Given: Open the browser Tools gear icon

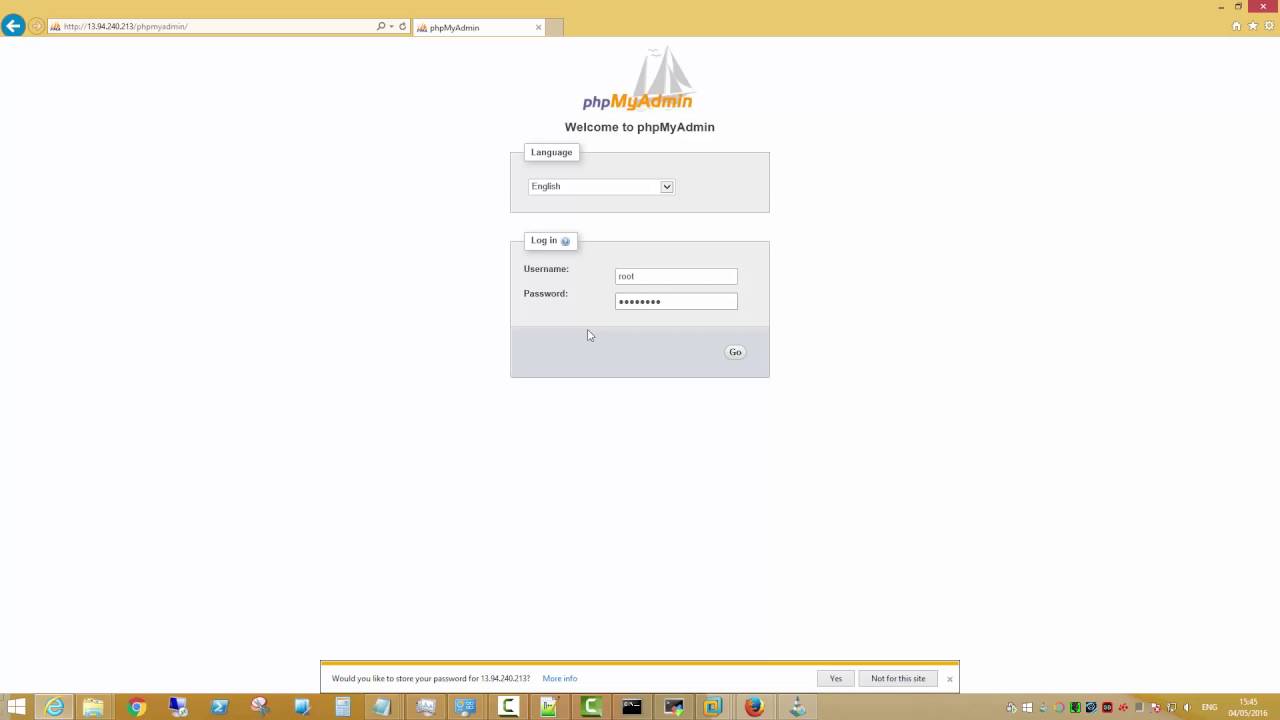Looking at the screenshot, I should pyautogui.click(x=1269, y=26).
